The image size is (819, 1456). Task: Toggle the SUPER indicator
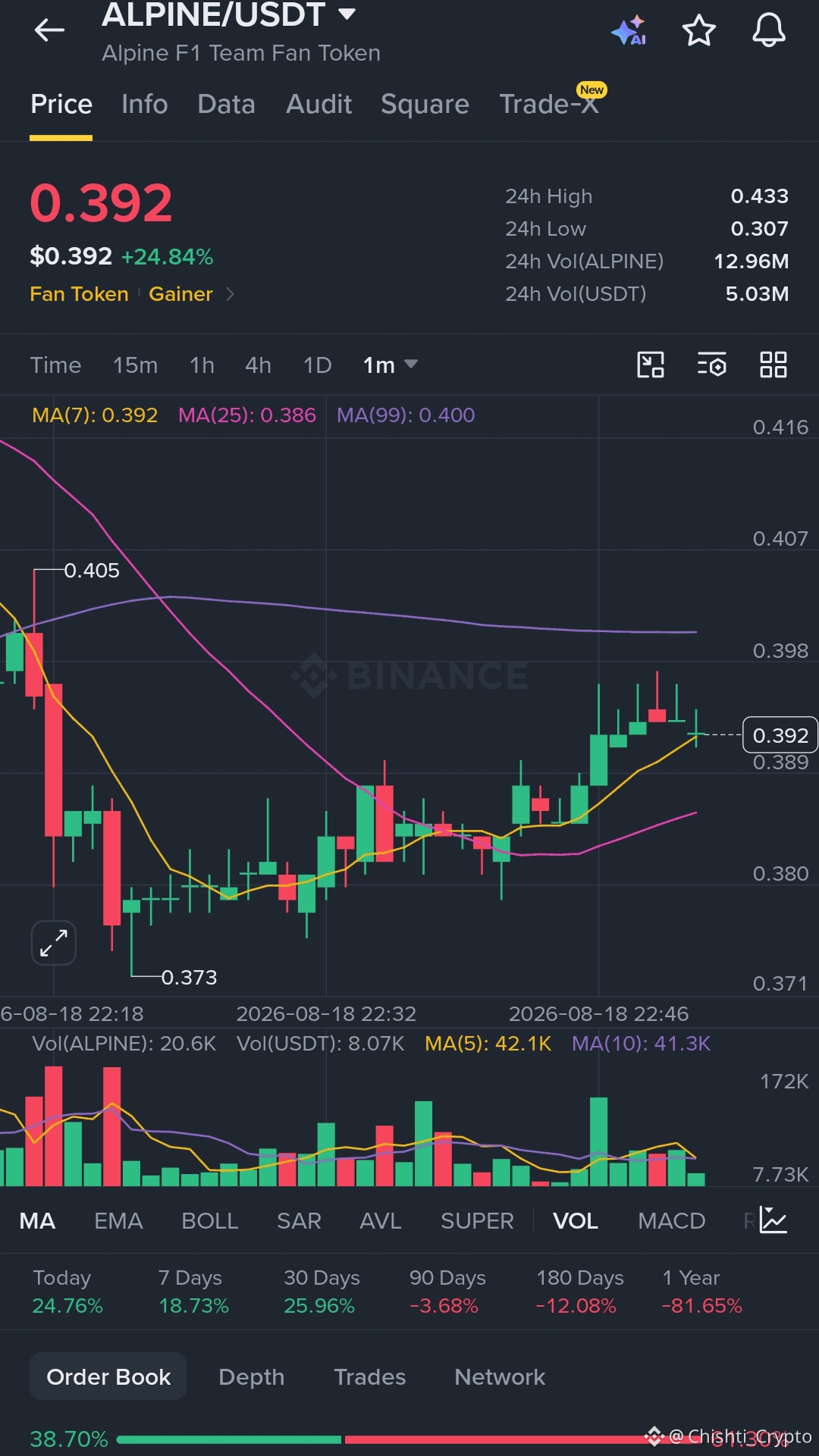point(477,1220)
